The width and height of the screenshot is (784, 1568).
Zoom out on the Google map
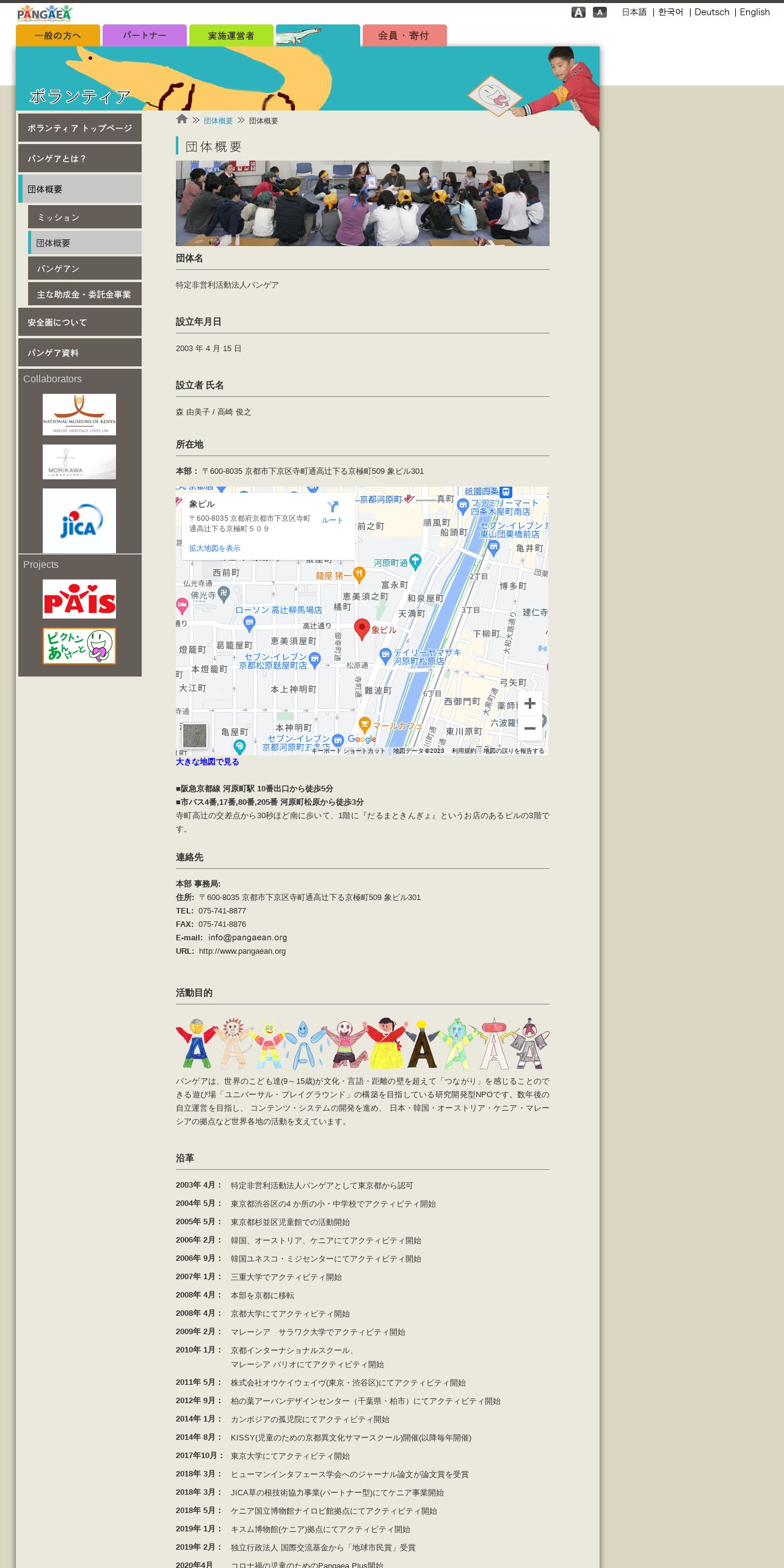pyautogui.click(x=530, y=728)
